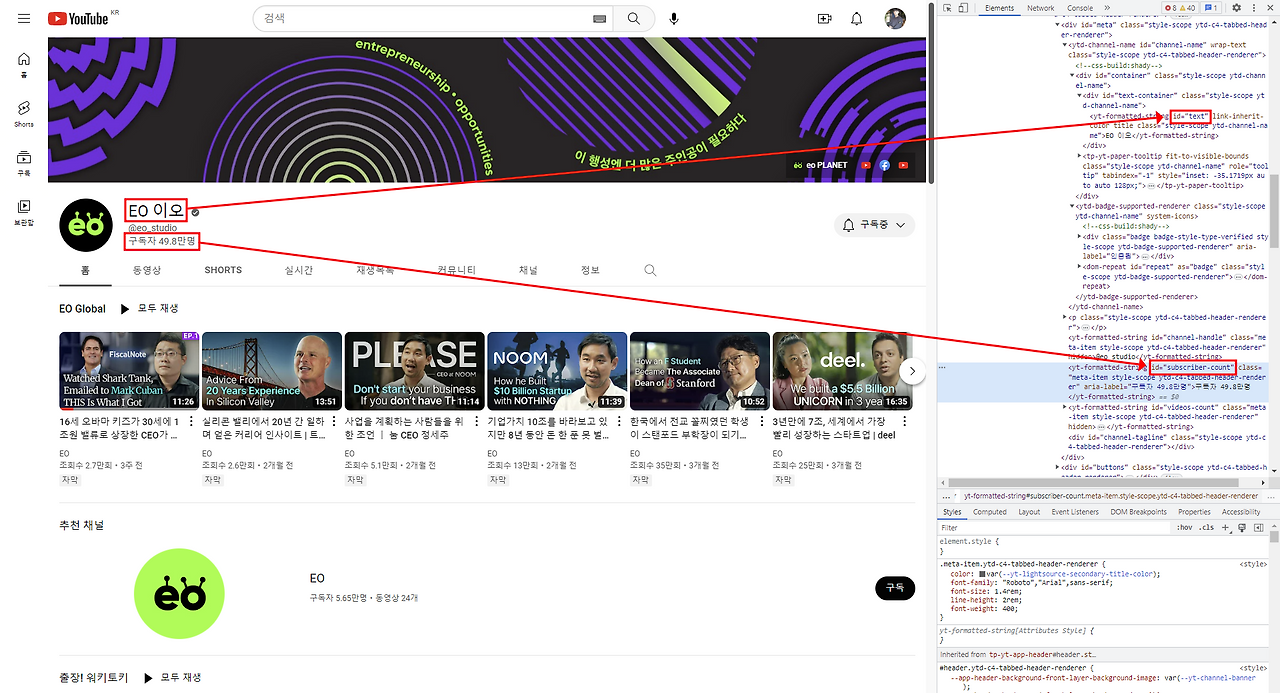Image resolution: width=1280 pixels, height=693 pixels.
Task: Close the DevTools panel
Action: [1269, 8]
